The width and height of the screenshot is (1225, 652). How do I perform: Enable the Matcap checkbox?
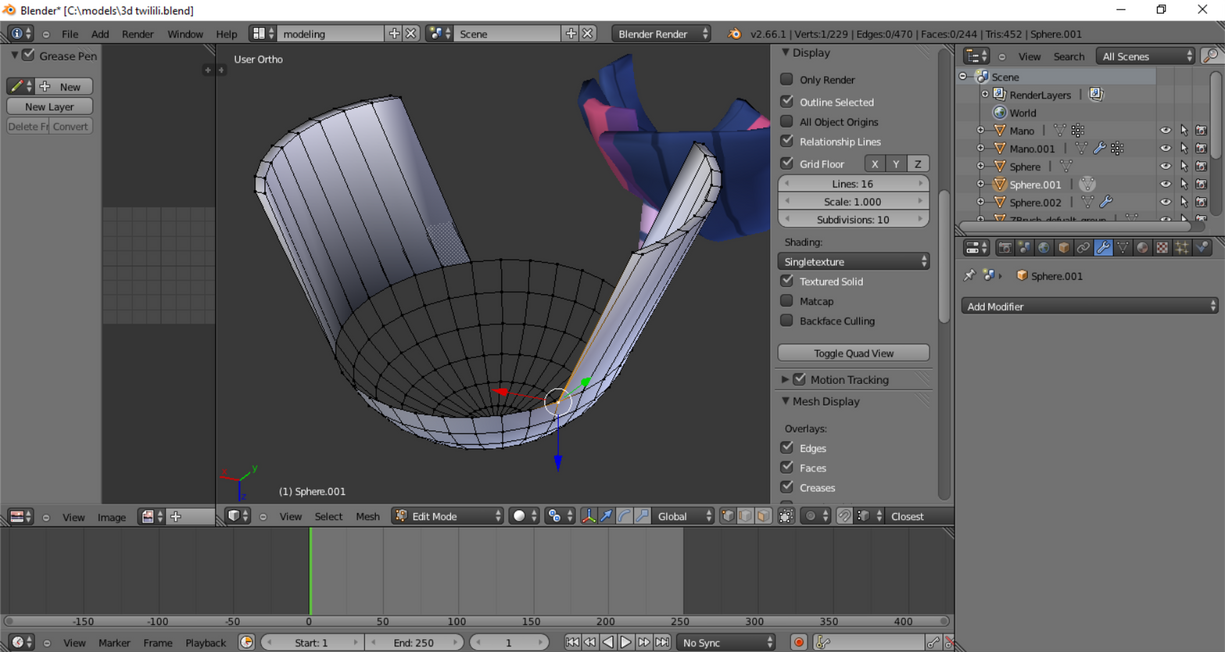point(787,300)
